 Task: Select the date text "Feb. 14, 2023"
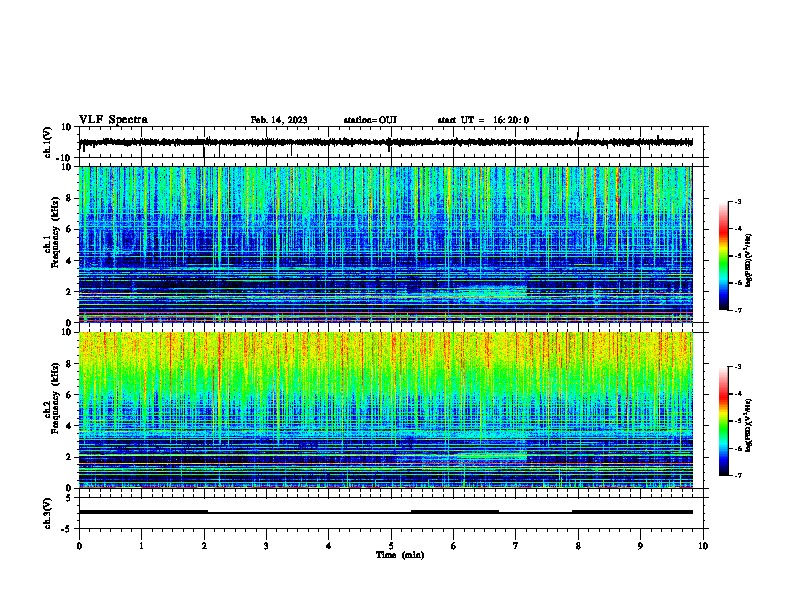pyautogui.click(x=279, y=120)
